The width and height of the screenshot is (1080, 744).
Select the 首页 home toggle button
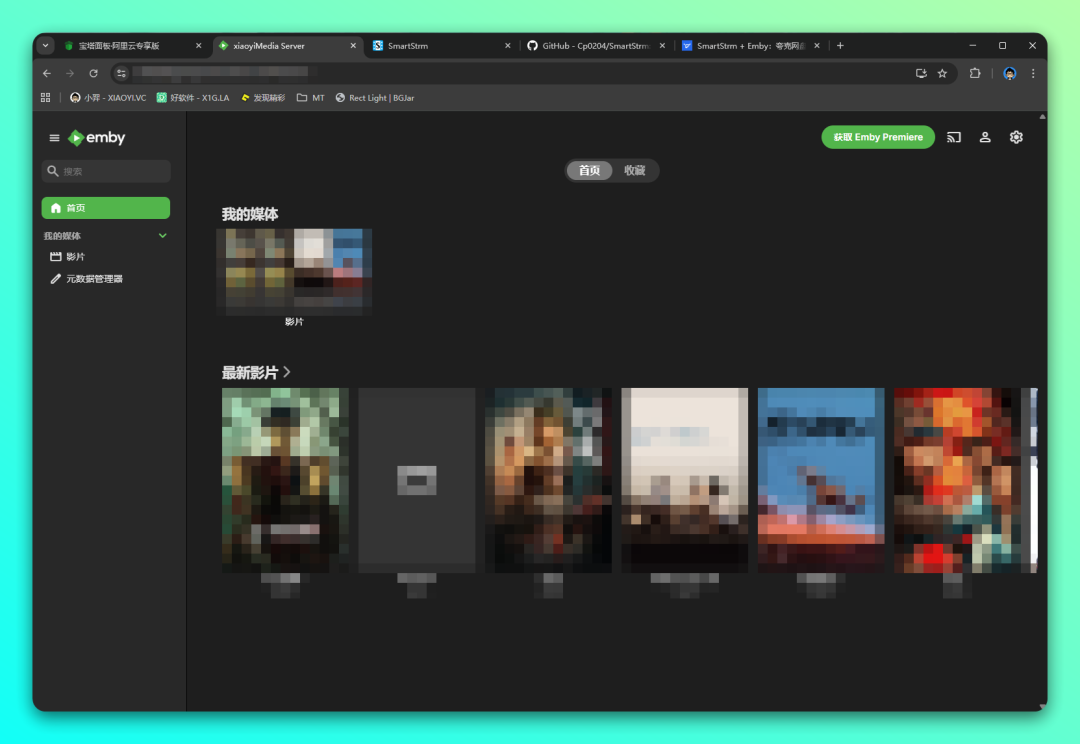tap(589, 171)
